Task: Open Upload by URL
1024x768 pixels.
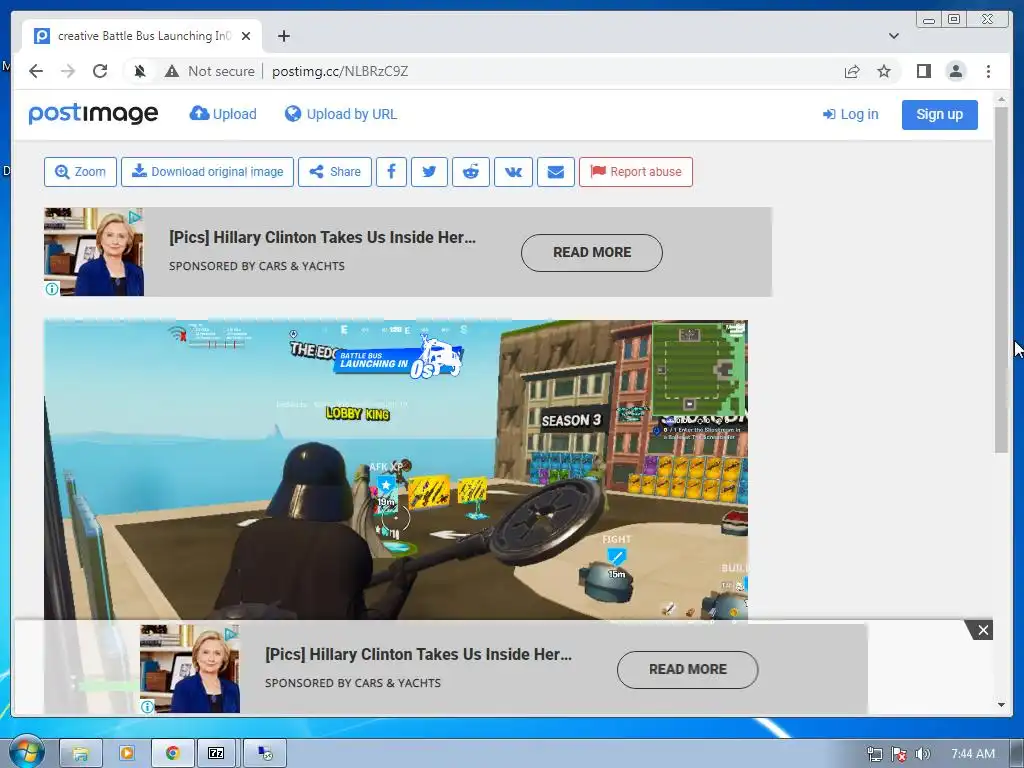Action: tap(341, 114)
